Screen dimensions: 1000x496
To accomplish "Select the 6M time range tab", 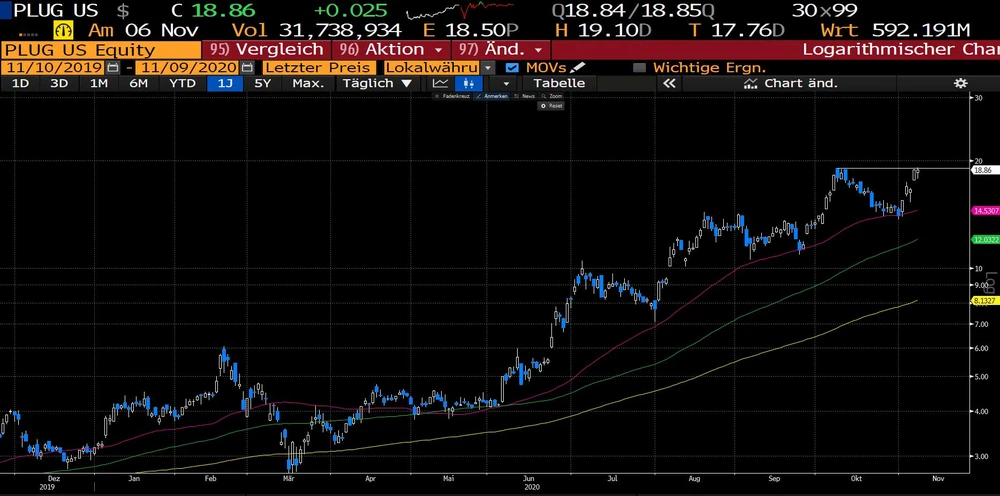I will click(138, 84).
